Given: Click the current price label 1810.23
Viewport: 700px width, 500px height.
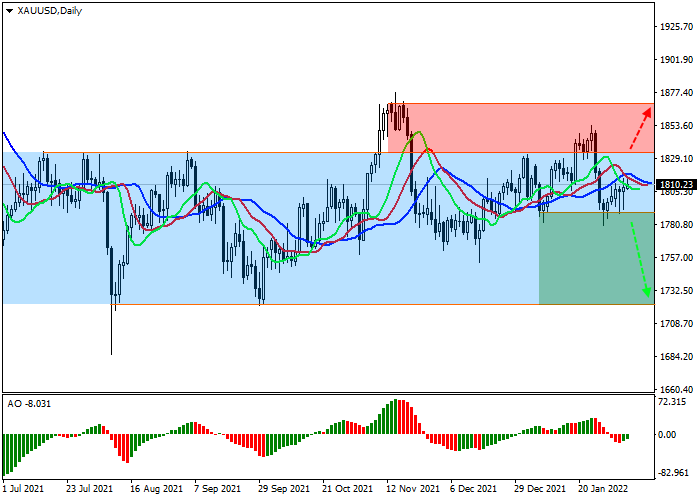Looking at the screenshot, I should (677, 184).
